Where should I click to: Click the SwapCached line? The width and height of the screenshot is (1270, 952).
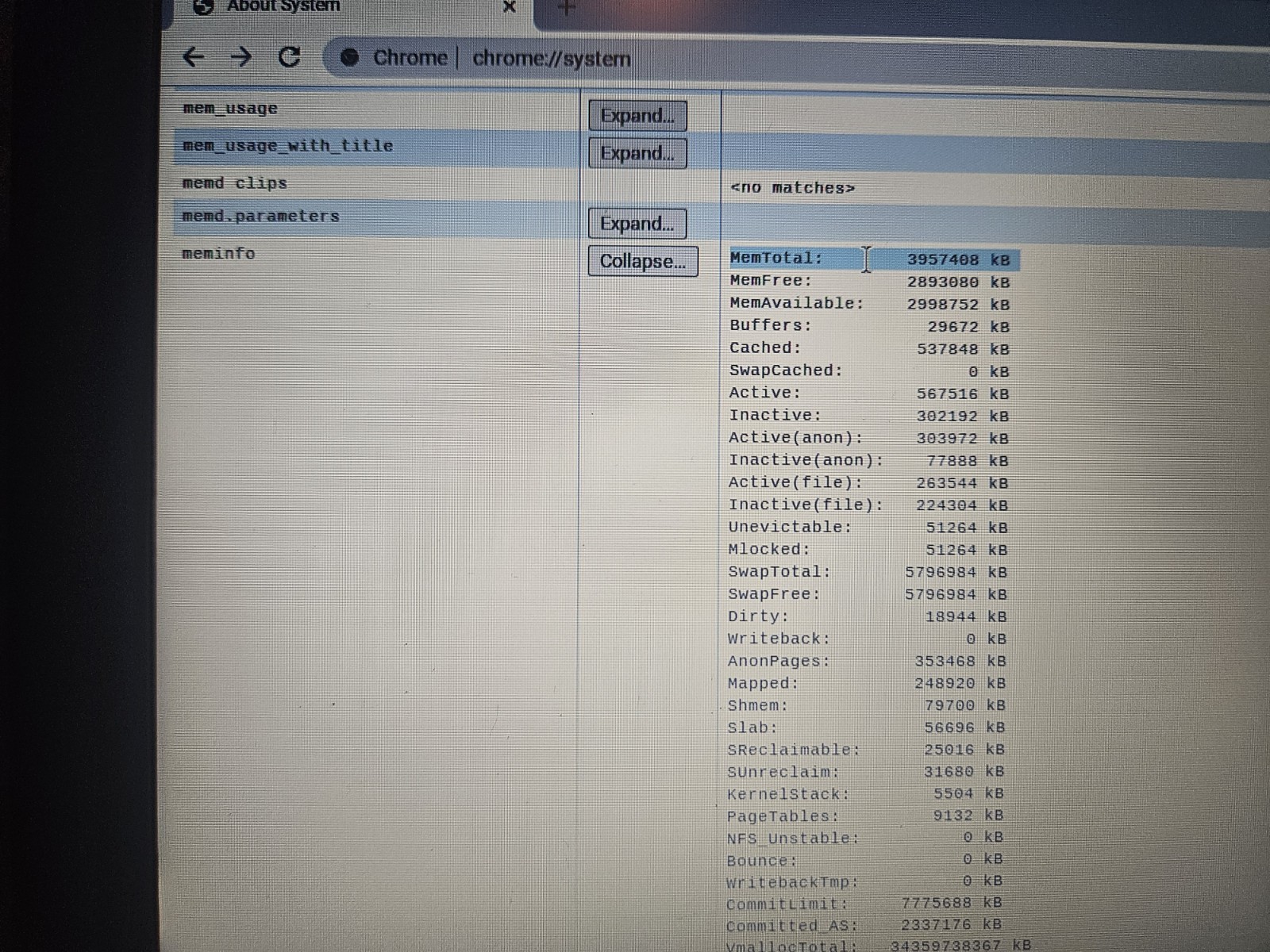869,371
